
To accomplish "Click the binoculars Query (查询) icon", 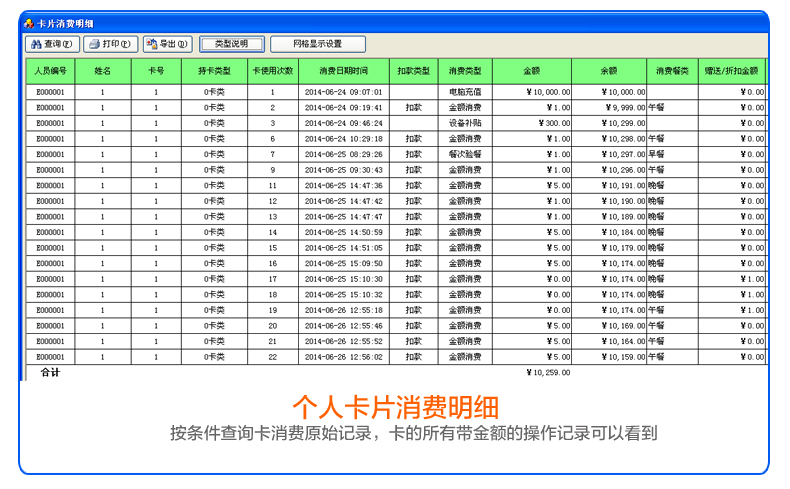I will point(36,44).
